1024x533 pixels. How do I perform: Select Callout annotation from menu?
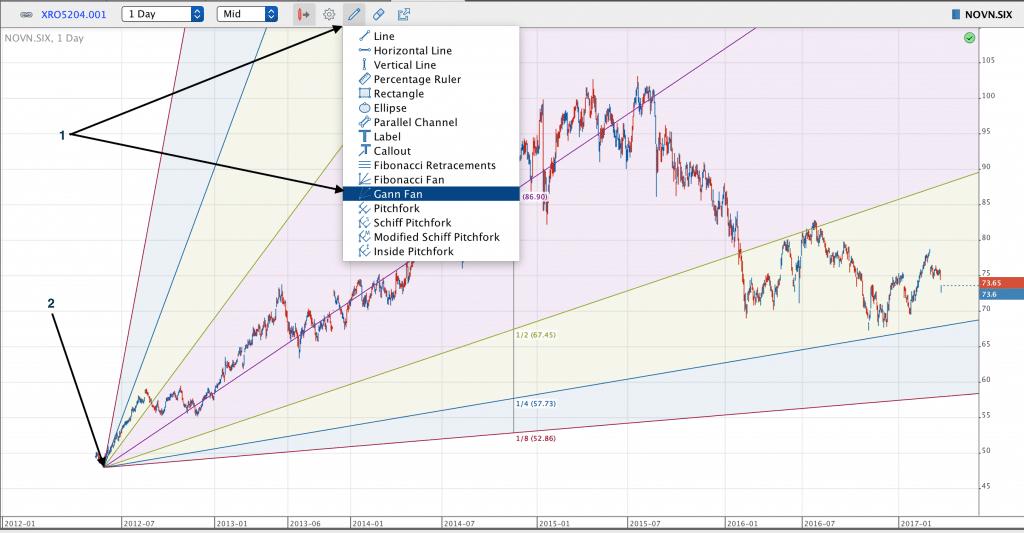(392, 151)
